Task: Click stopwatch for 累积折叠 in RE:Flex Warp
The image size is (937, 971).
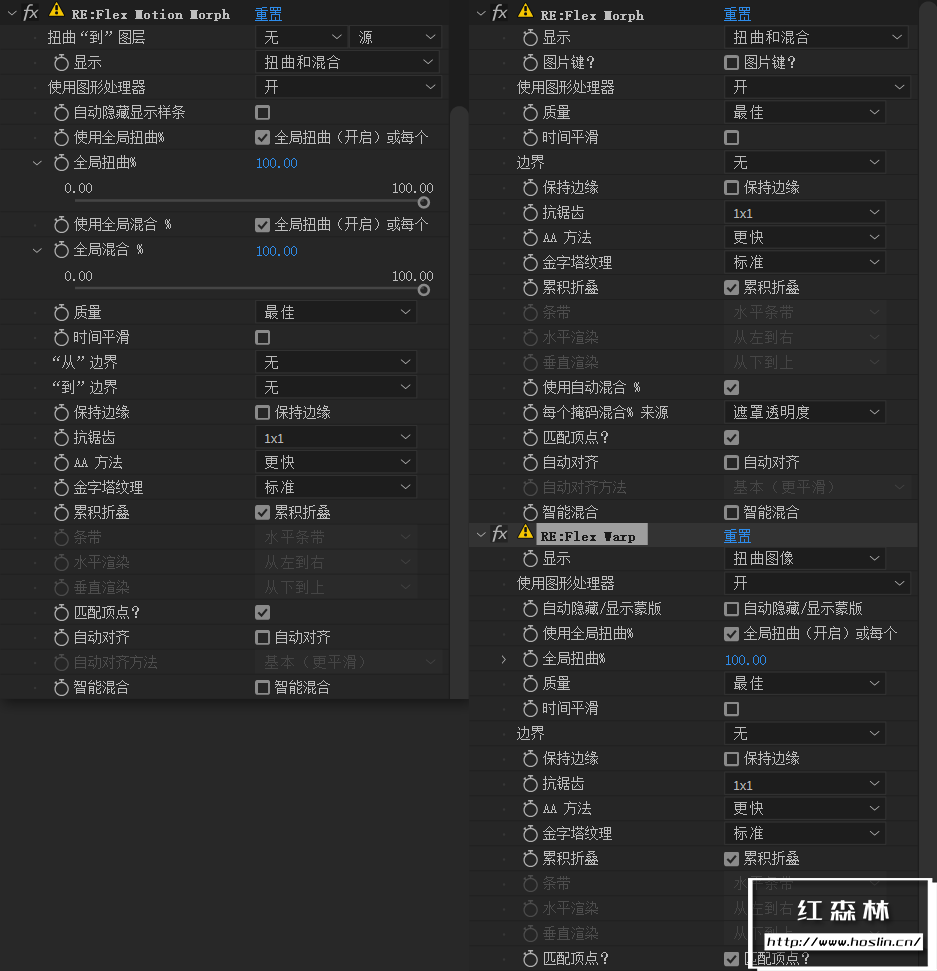Action: [x=530, y=859]
